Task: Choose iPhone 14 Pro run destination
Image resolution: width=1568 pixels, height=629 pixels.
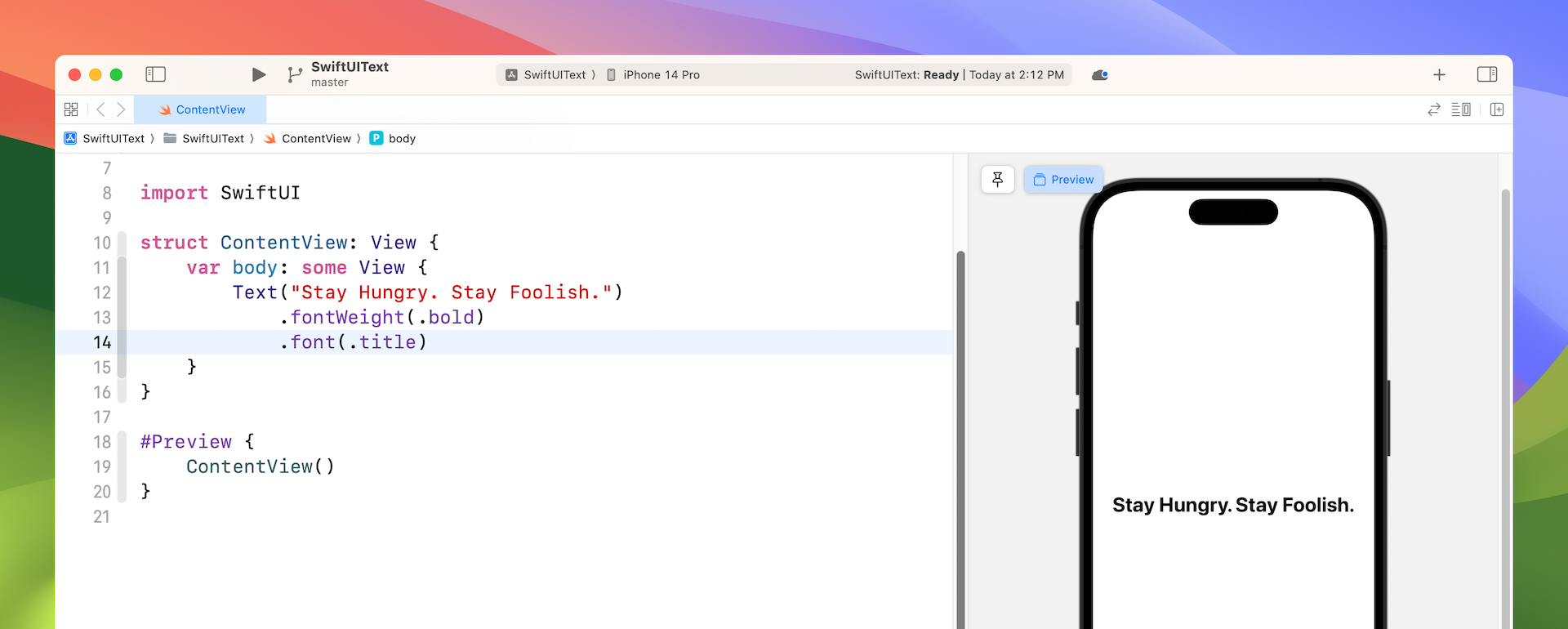Action: (x=653, y=74)
